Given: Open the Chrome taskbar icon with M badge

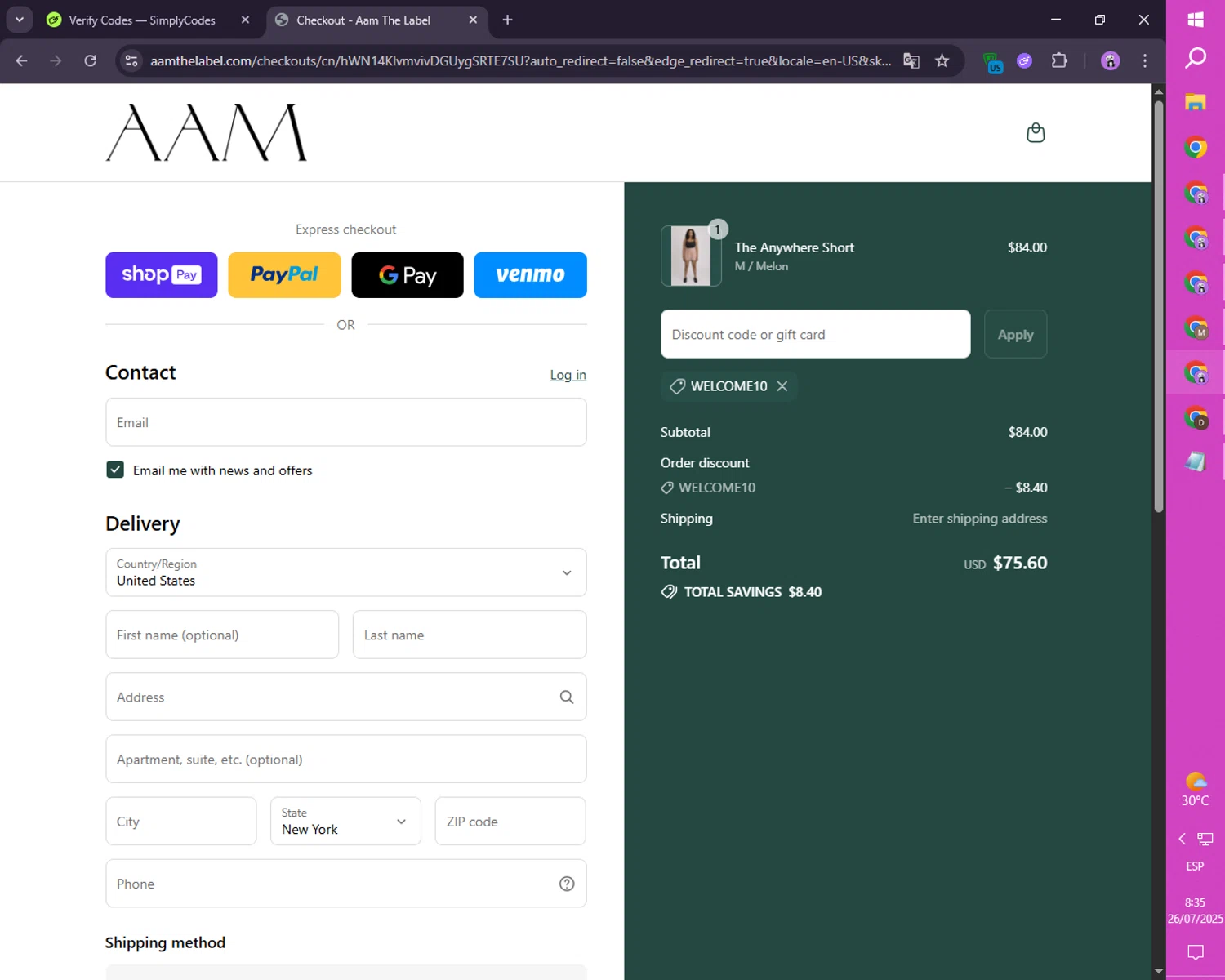Looking at the screenshot, I should 1196,327.
